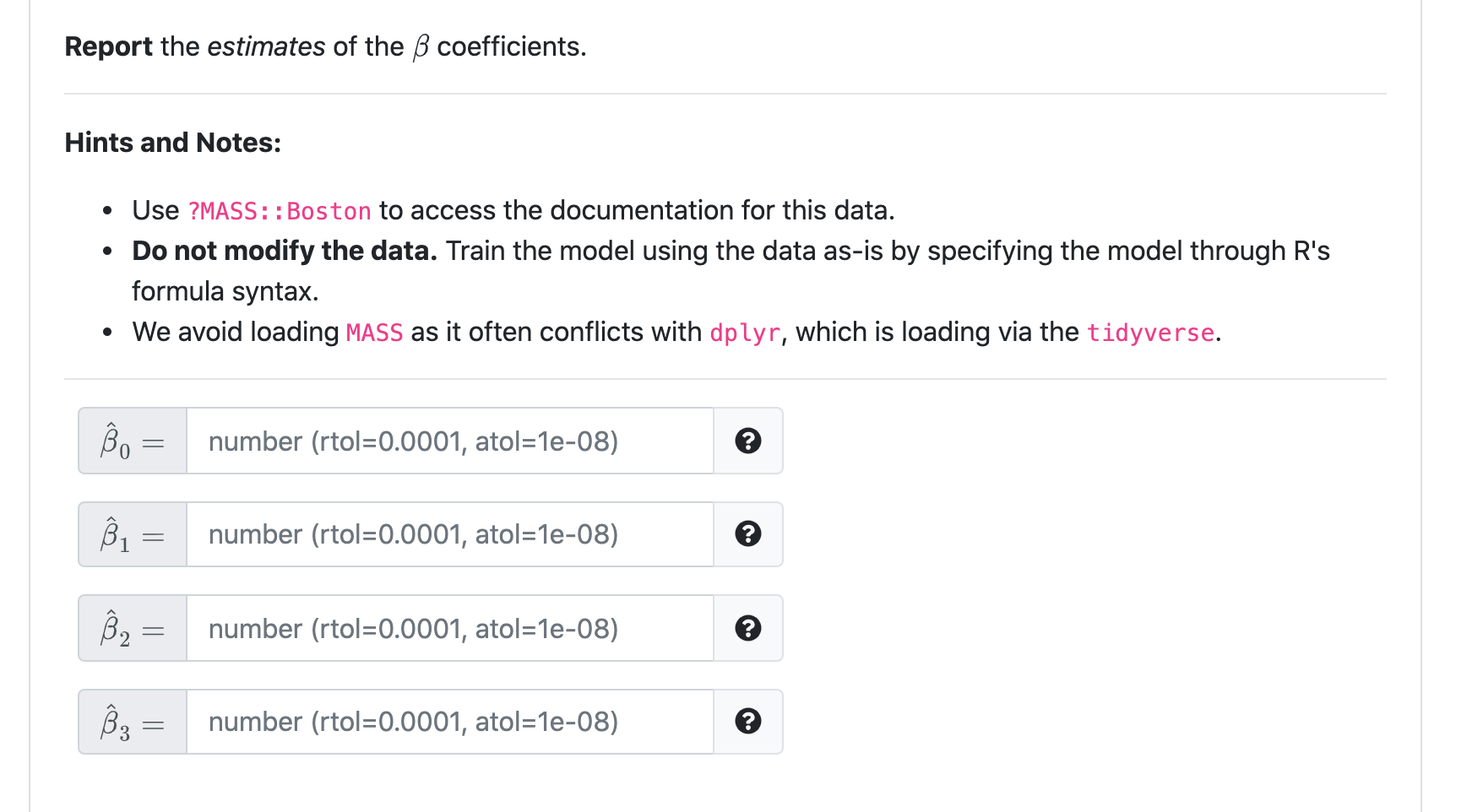Focus the β̂2 number input field

click(x=450, y=628)
